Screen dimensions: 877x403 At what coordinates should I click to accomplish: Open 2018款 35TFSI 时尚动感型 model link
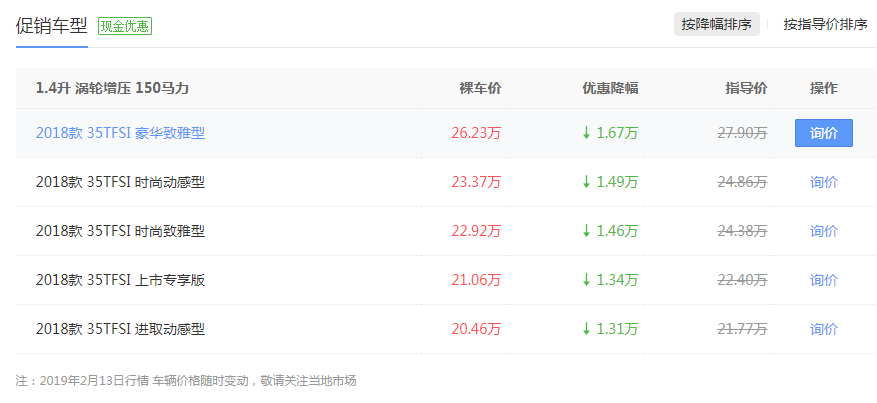pos(120,182)
